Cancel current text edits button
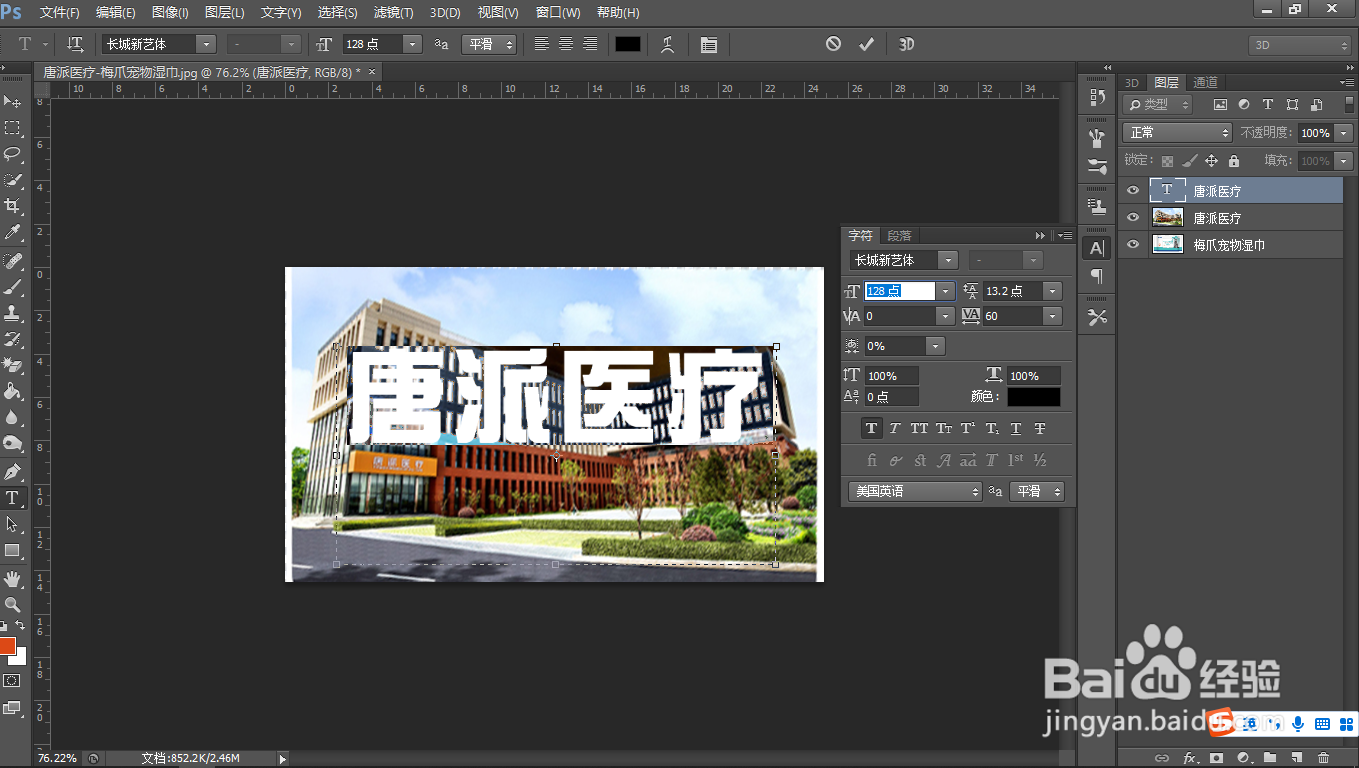 coord(833,44)
